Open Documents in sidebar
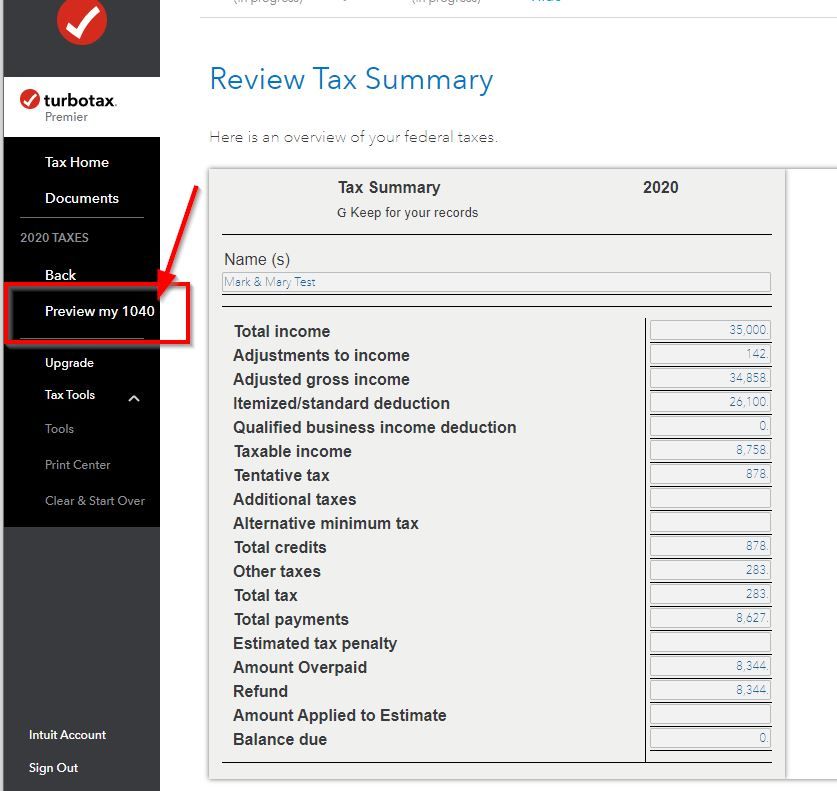 click(82, 198)
